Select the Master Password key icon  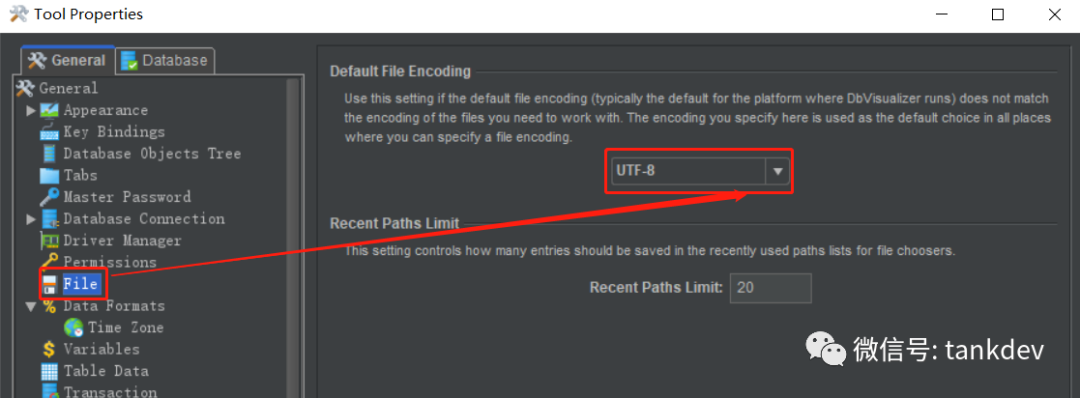tap(50, 197)
